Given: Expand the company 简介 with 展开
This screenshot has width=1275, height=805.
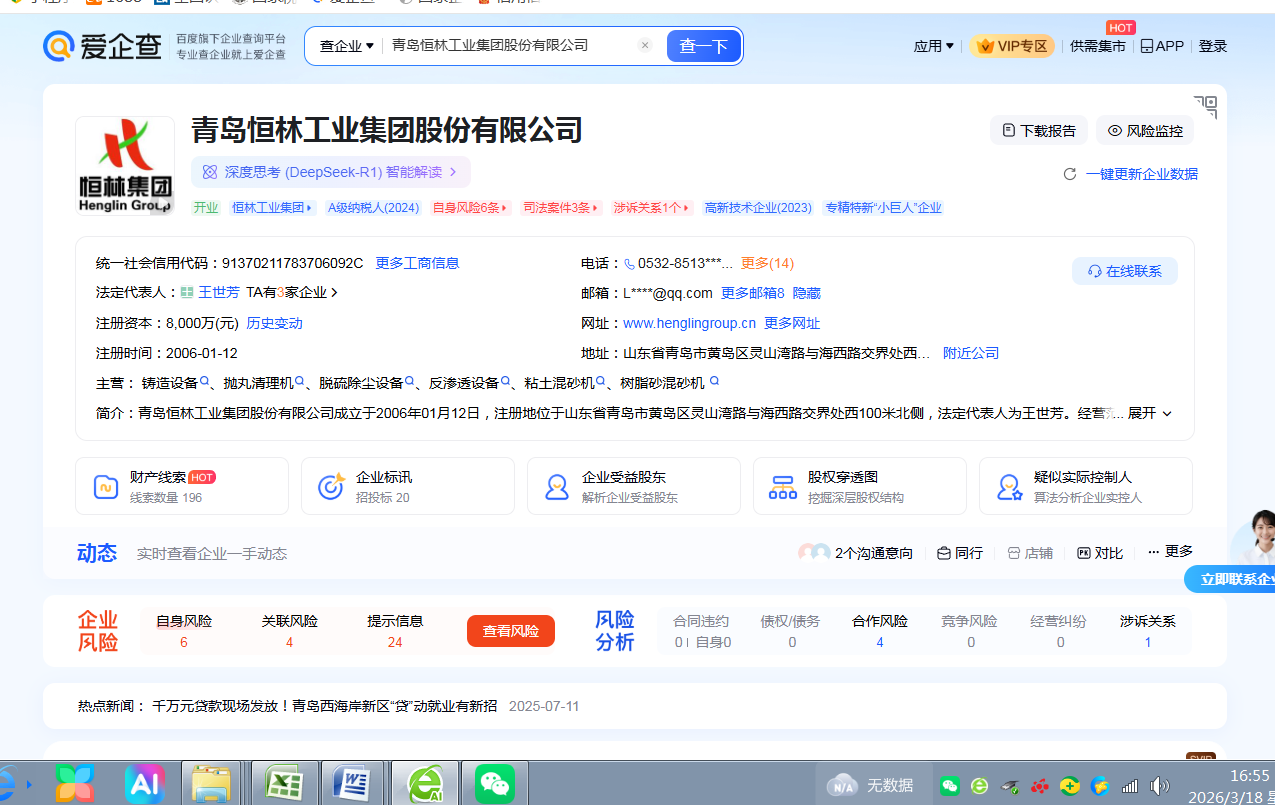Looking at the screenshot, I should point(1150,413).
